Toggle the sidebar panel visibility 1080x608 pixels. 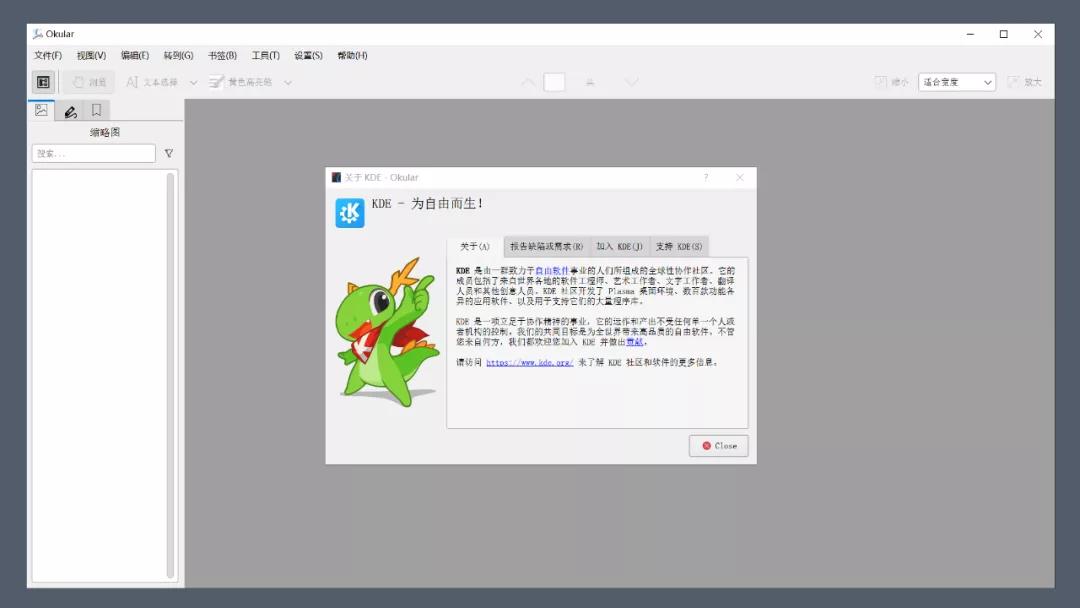click(x=42, y=82)
